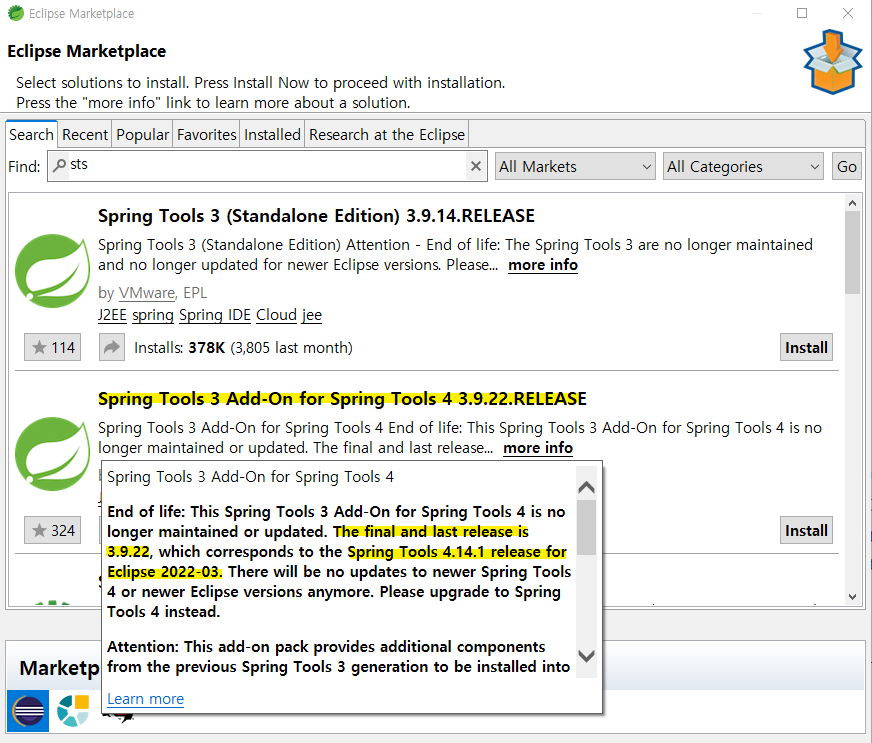Click the Spring IDE tag link
This screenshot has width=872, height=743.
[215, 315]
